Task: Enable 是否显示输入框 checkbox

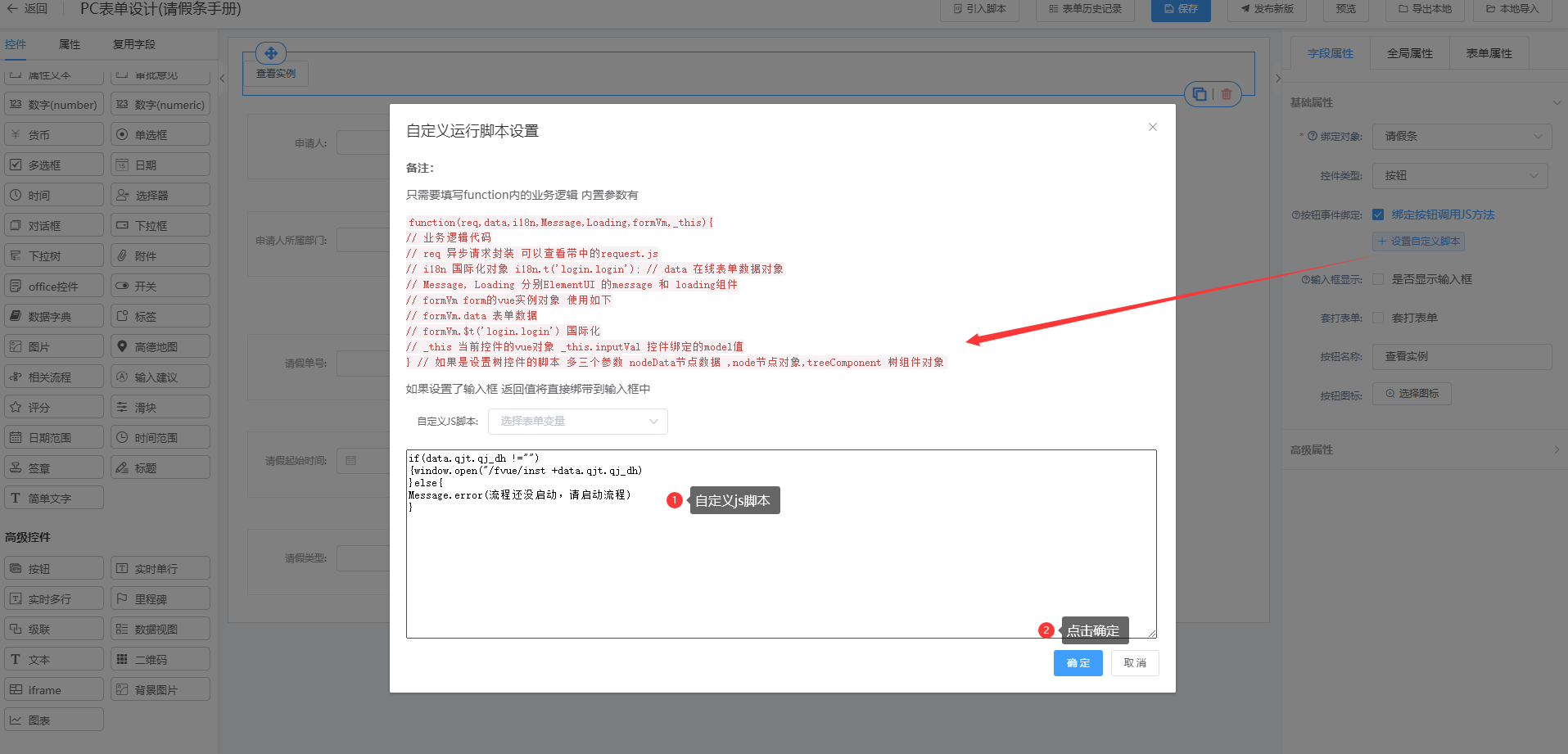Action: click(x=1378, y=279)
